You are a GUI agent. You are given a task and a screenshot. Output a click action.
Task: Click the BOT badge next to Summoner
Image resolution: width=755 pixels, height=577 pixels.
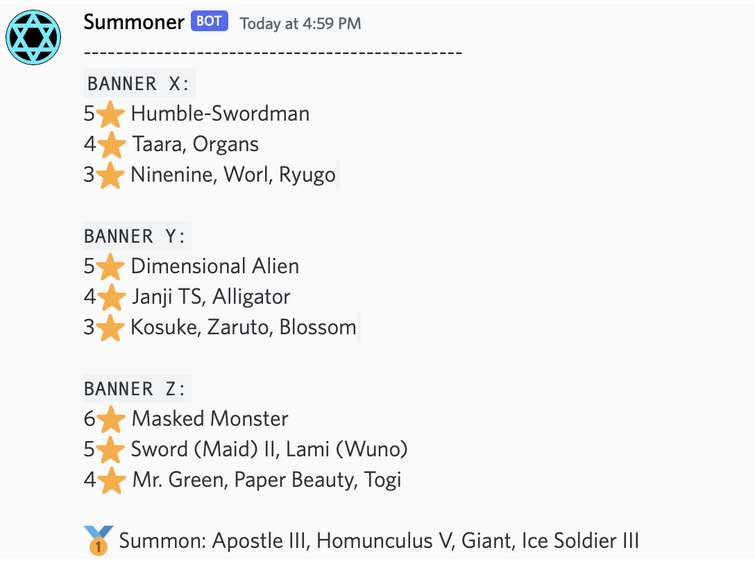[x=209, y=21]
